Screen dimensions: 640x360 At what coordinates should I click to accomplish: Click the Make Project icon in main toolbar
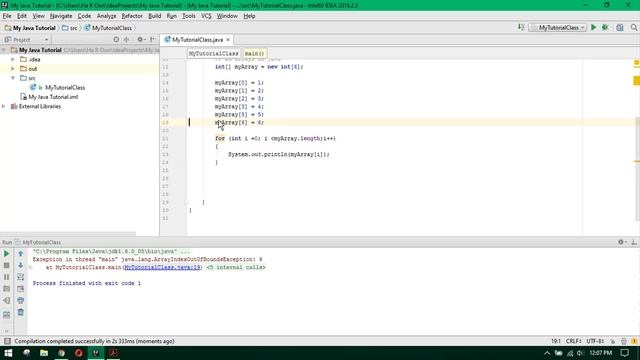pos(521,27)
